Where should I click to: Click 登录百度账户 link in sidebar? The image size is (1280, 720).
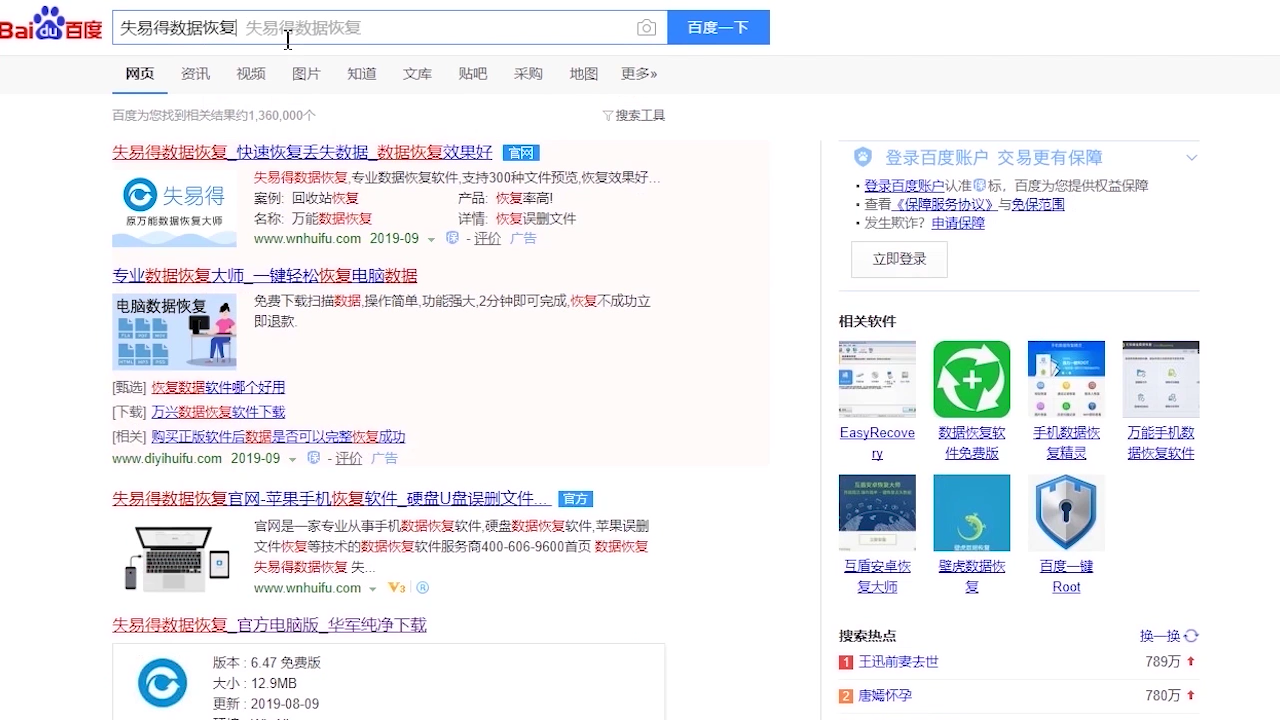point(904,186)
